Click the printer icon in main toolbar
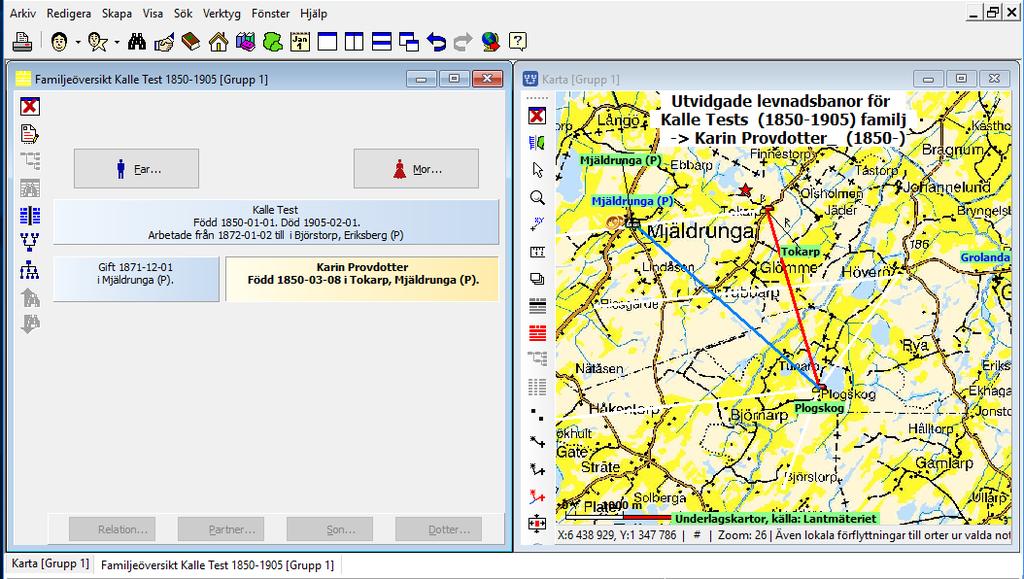The width and height of the screenshot is (1024, 579). 22,42
